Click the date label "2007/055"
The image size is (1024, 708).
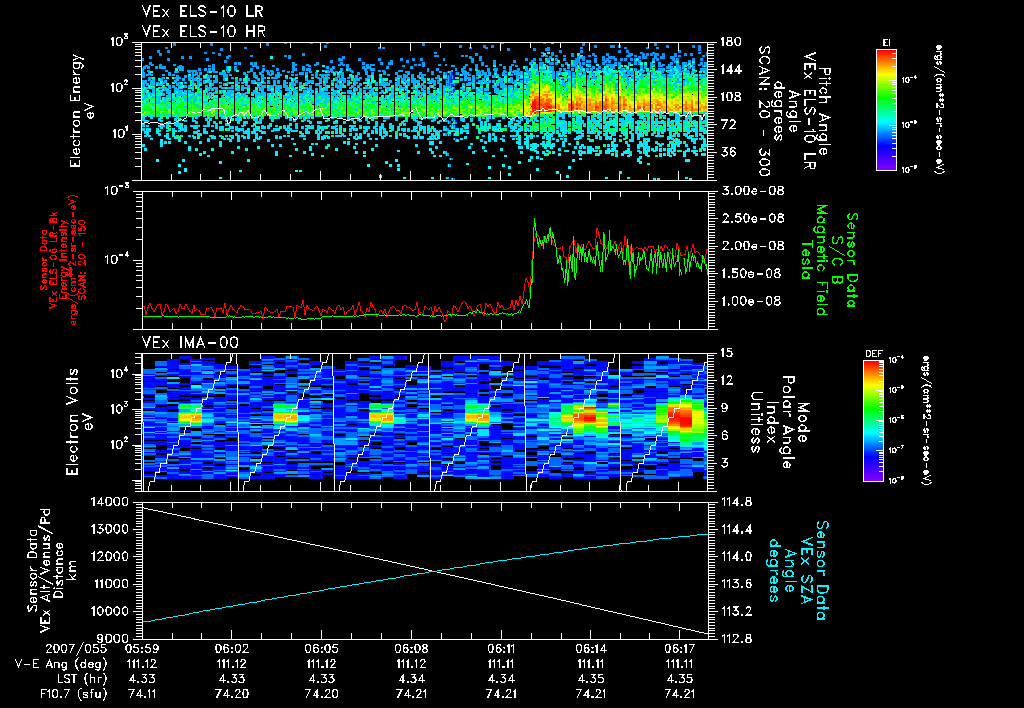(76, 649)
